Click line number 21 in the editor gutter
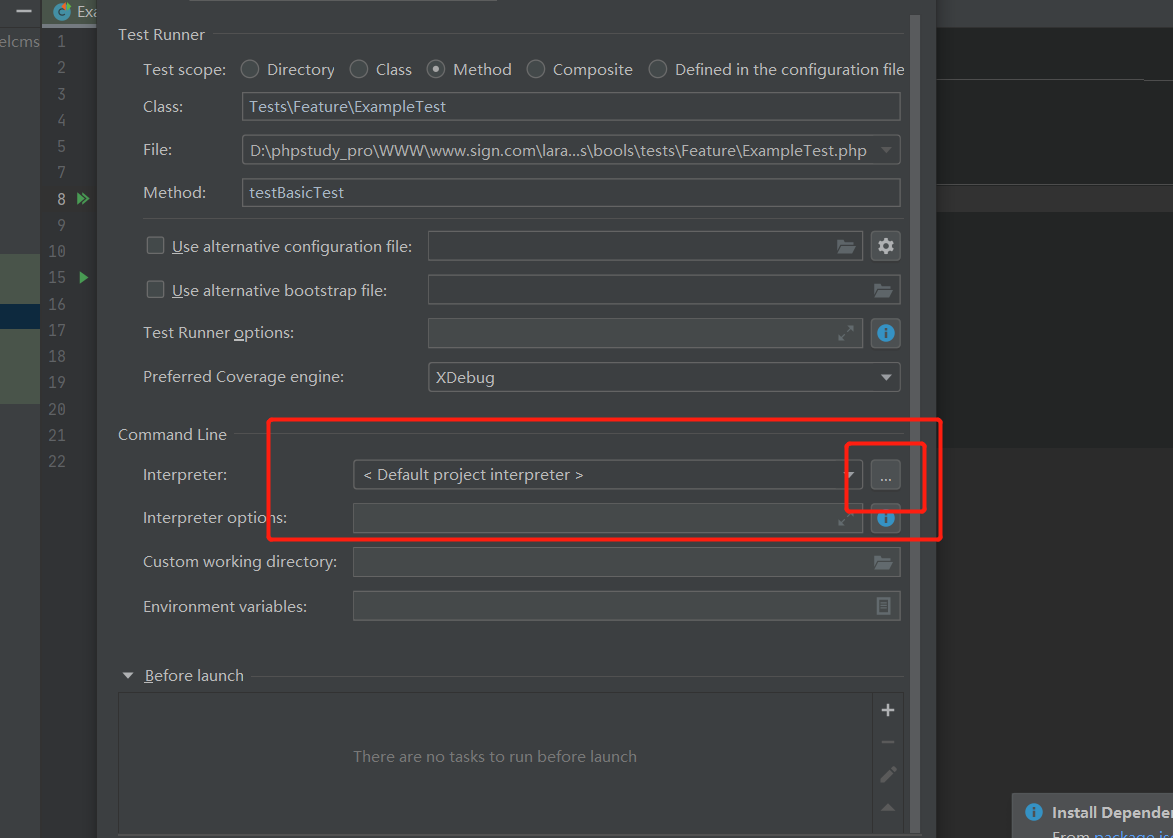The height and width of the screenshot is (838, 1173). click(57, 435)
